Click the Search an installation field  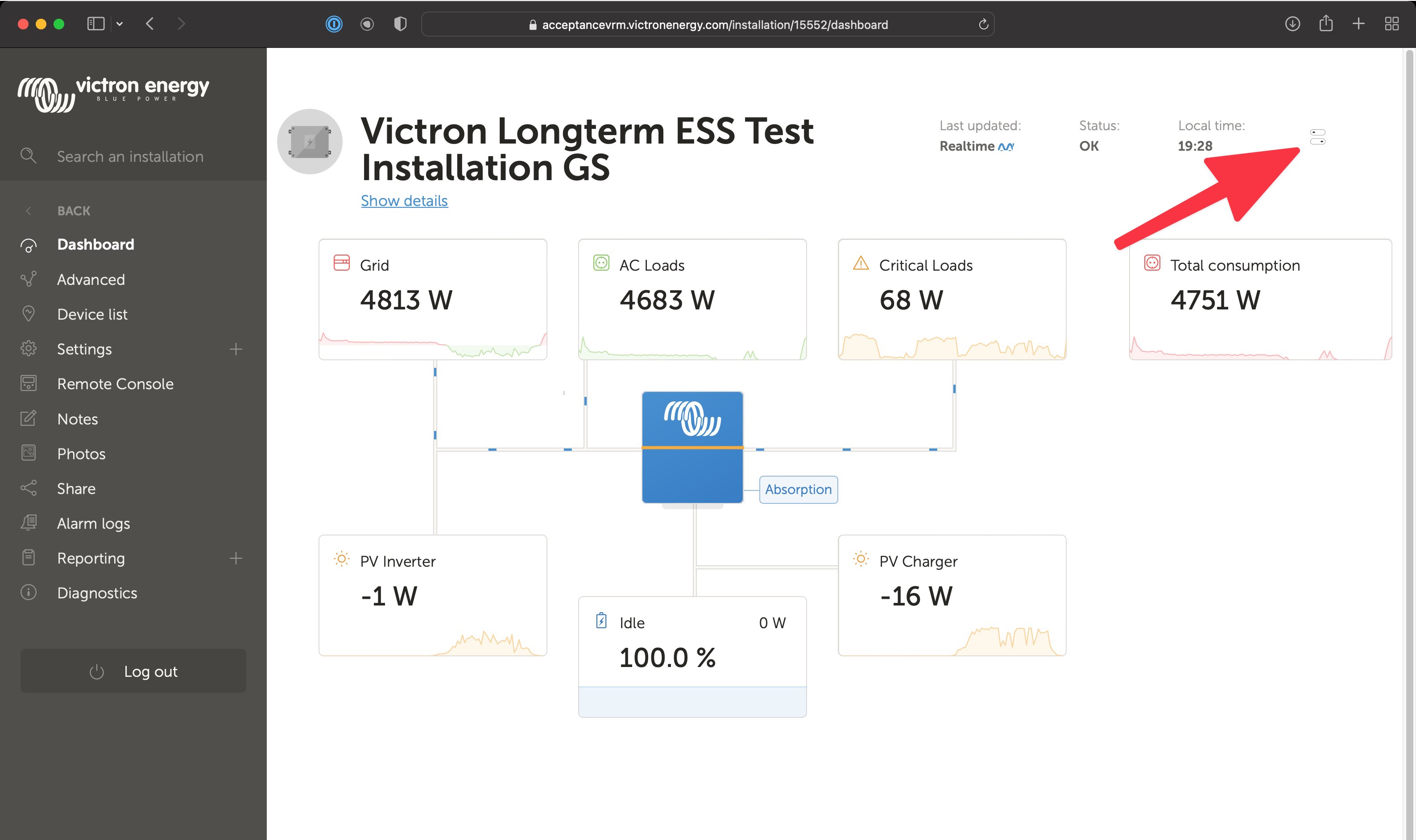coord(130,156)
